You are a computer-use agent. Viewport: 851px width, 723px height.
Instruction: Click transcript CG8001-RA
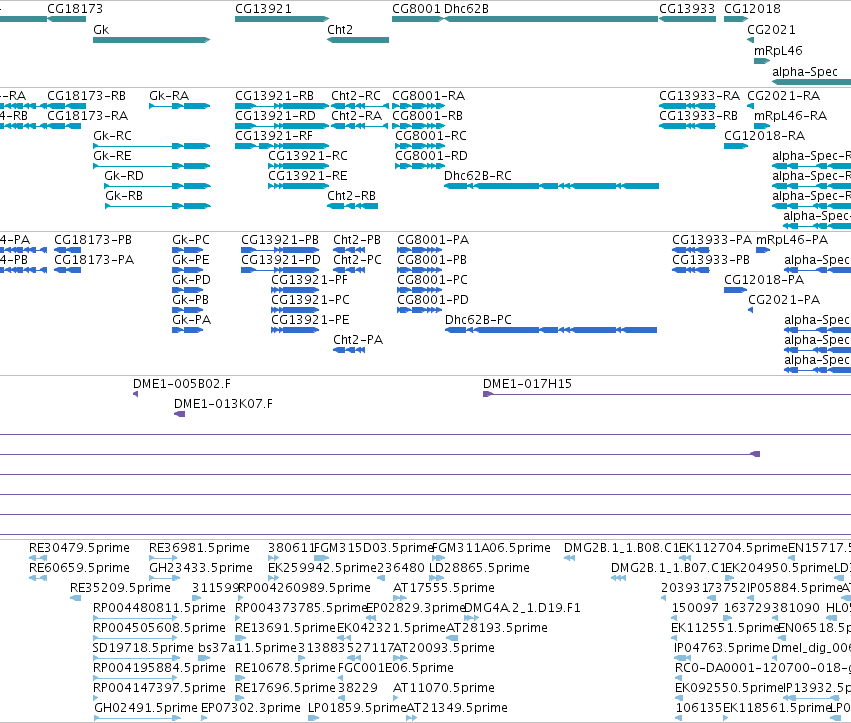coord(418,106)
